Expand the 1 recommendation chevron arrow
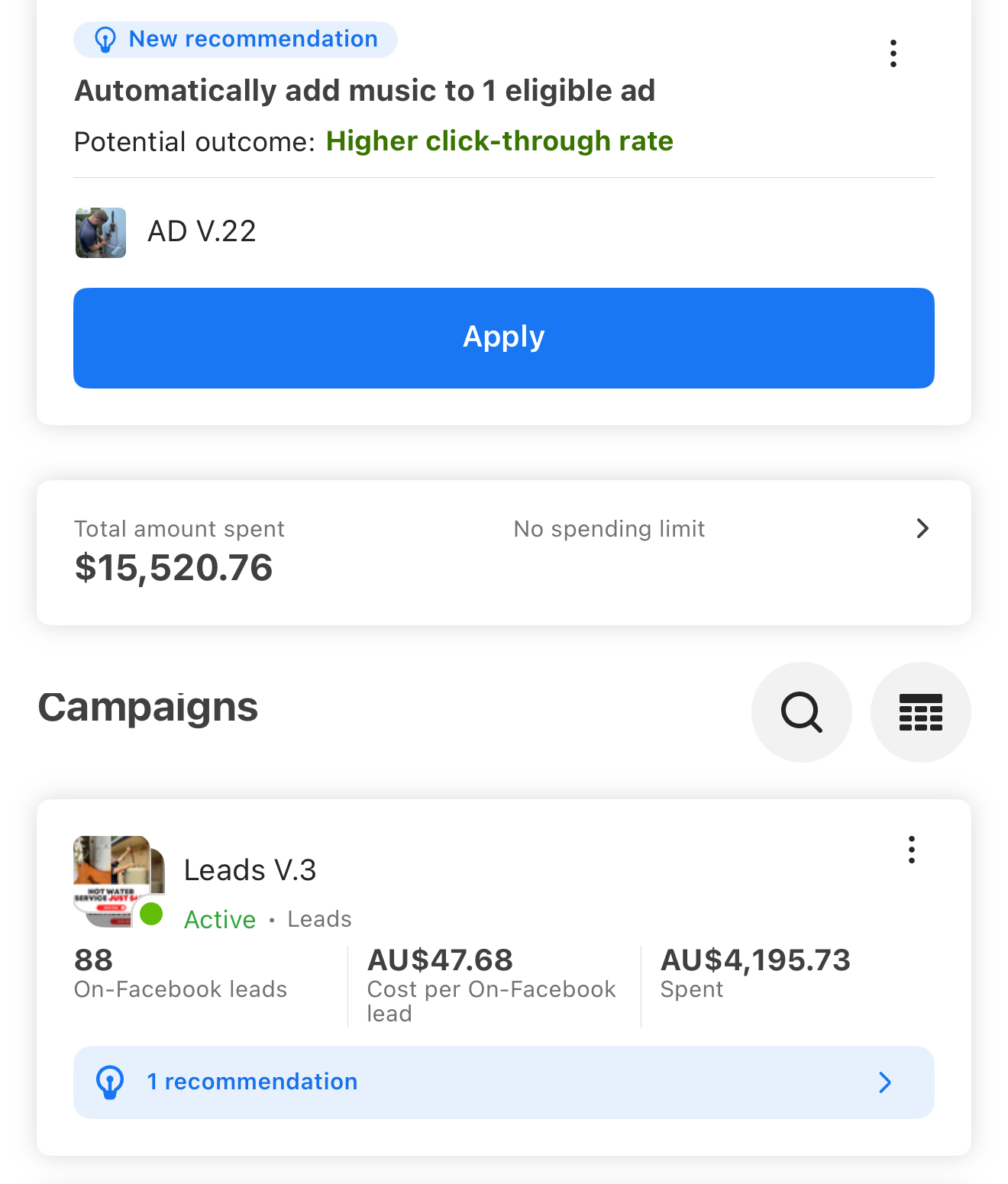1008x1184 pixels. coord(885,1082)
